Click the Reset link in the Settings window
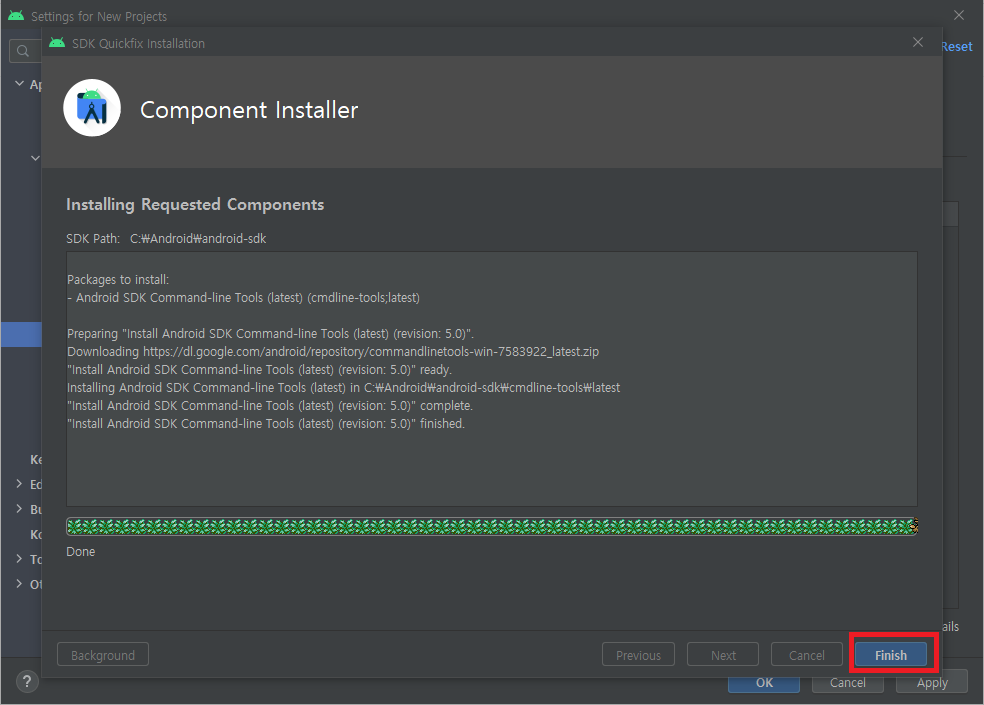 [956, 46]
